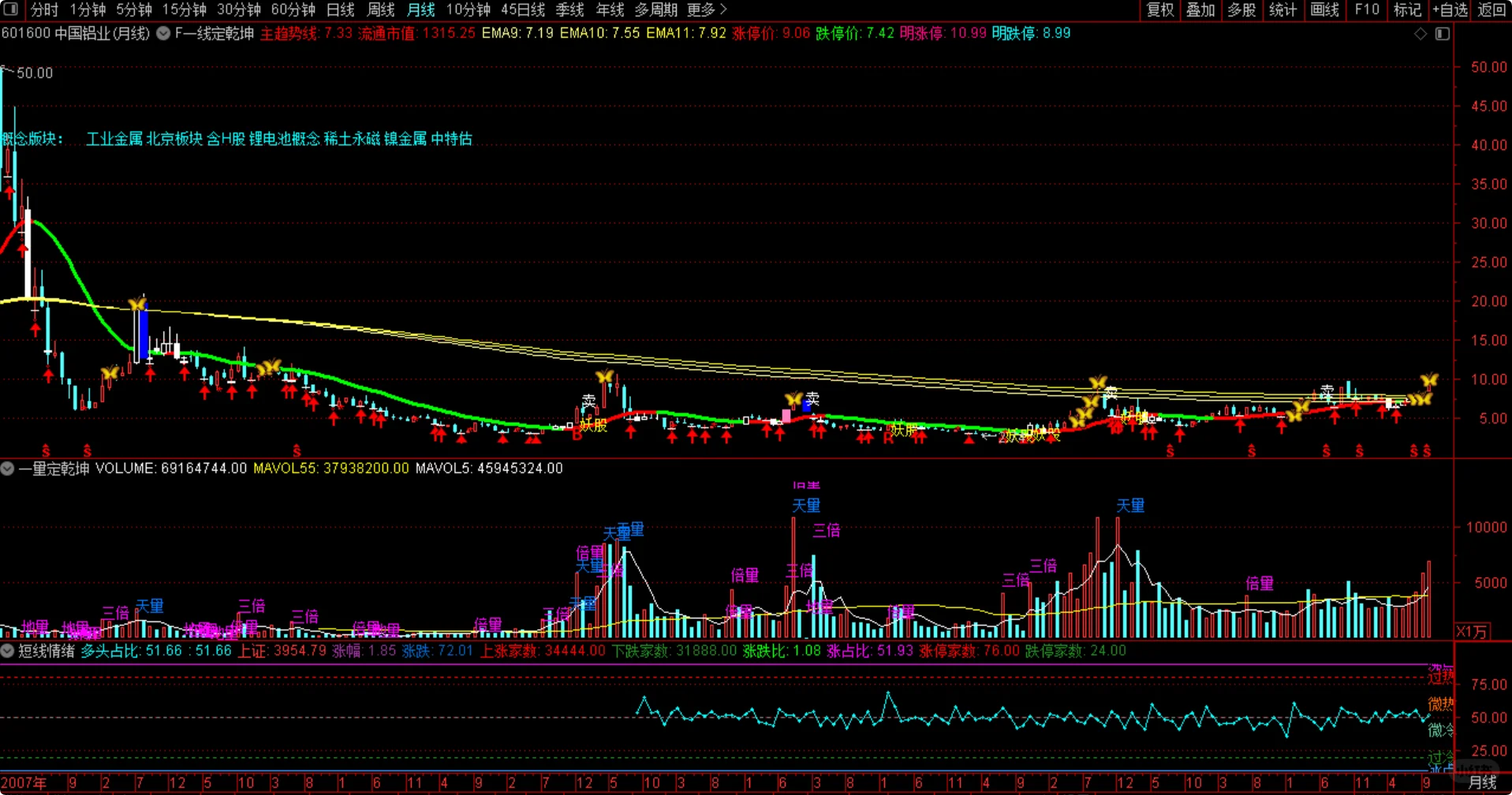Click the 返回 back button
The width and height of the screenshot is (1512, 795).
[1491, 9]
